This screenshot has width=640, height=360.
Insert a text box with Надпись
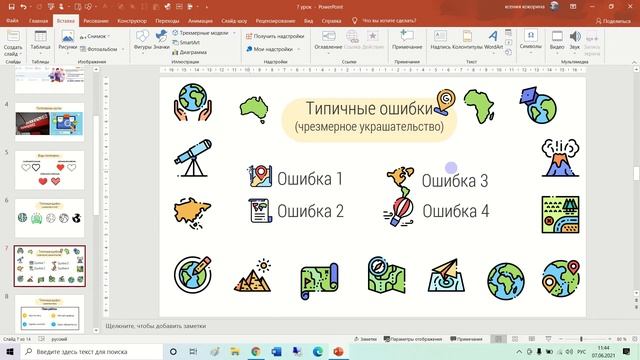coord(440,40)
